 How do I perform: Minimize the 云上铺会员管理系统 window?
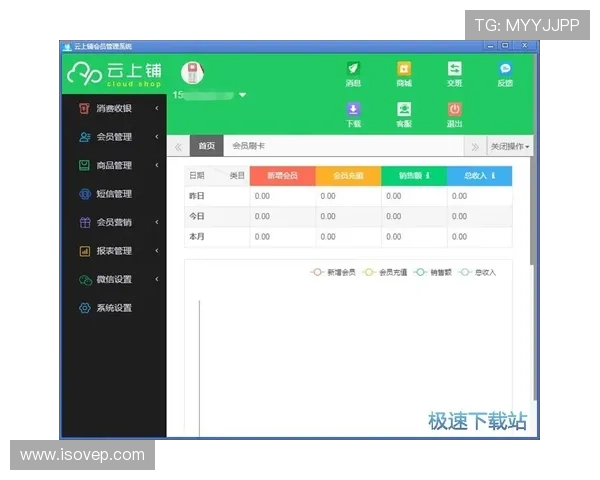491,46
